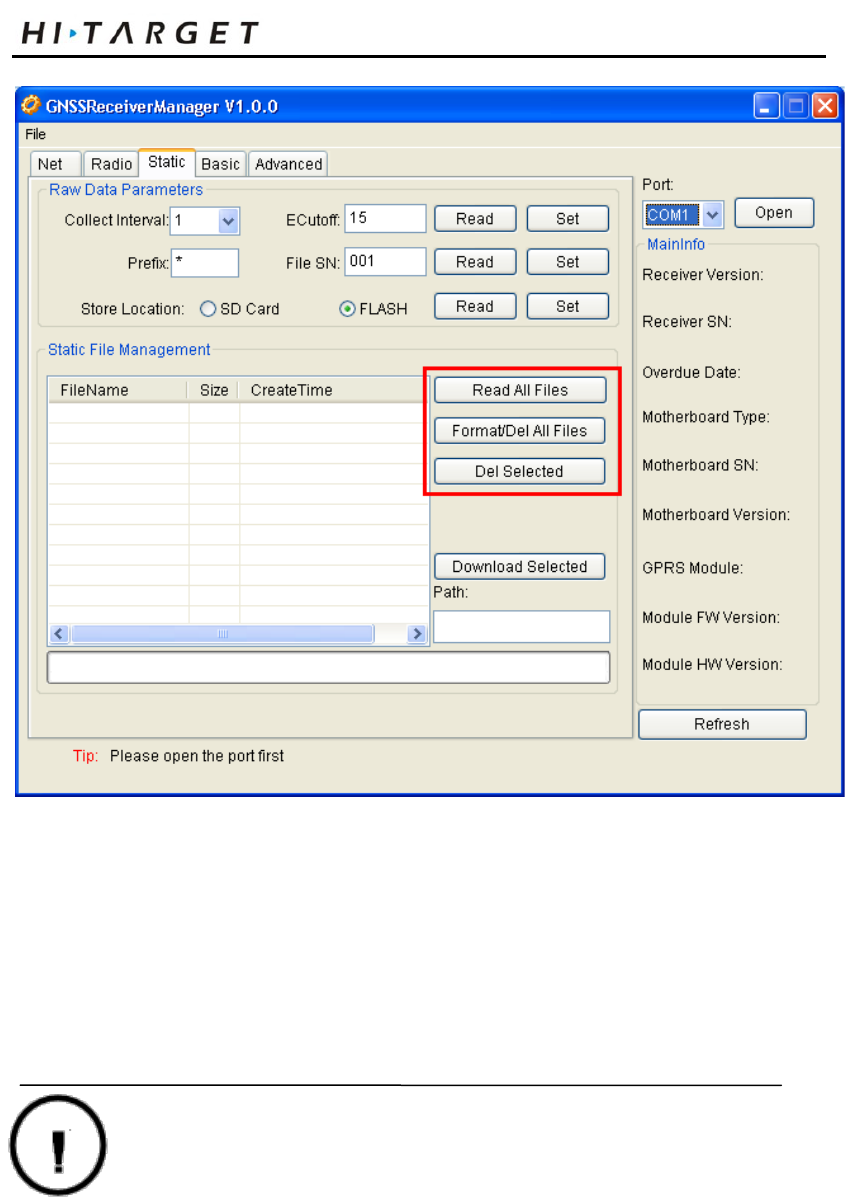The image size is (845, 1201).
Task: Switch to the Radio tab
Action: (111, 164)
